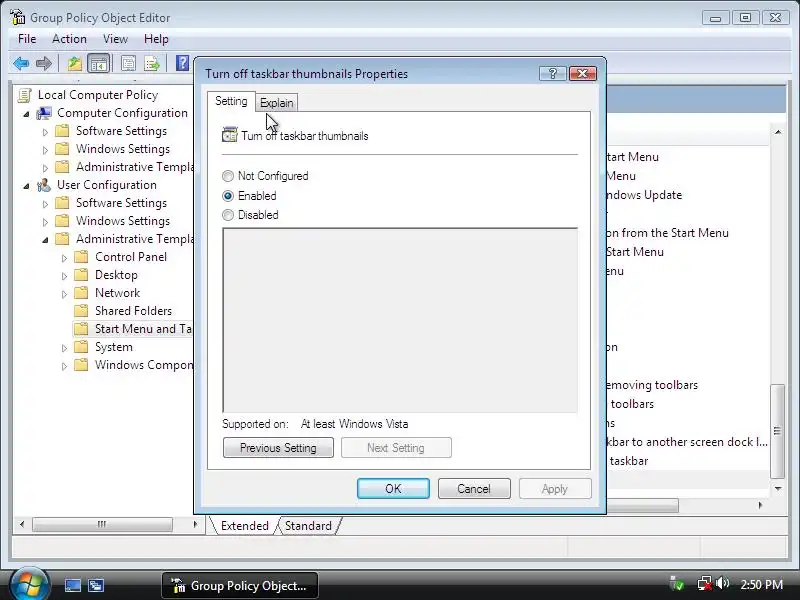This screenshot has width=800, height=600.
Task: Click the Windows Start orb
Action: point(29,585)
